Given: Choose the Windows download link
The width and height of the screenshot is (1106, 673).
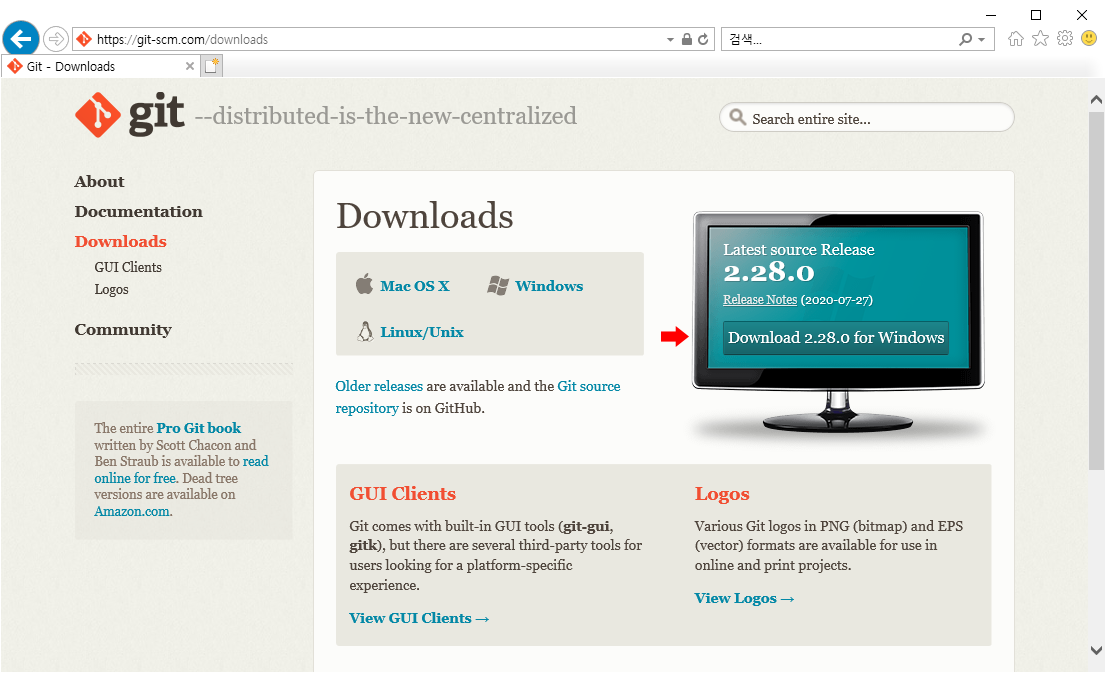Looking at the screenshot, I should [x=549, y=286].
